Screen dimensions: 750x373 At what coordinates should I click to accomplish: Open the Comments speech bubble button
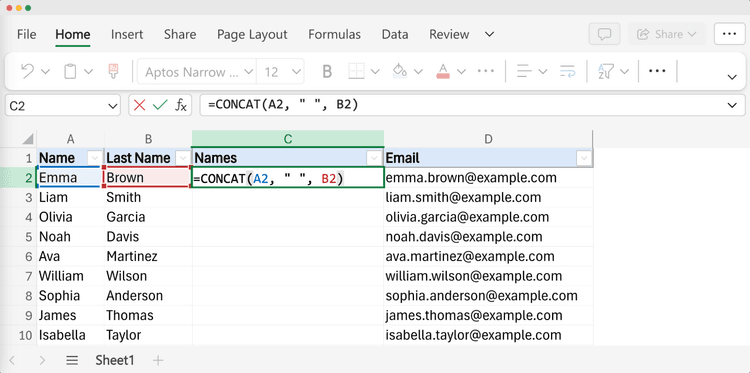coord(605,34)
